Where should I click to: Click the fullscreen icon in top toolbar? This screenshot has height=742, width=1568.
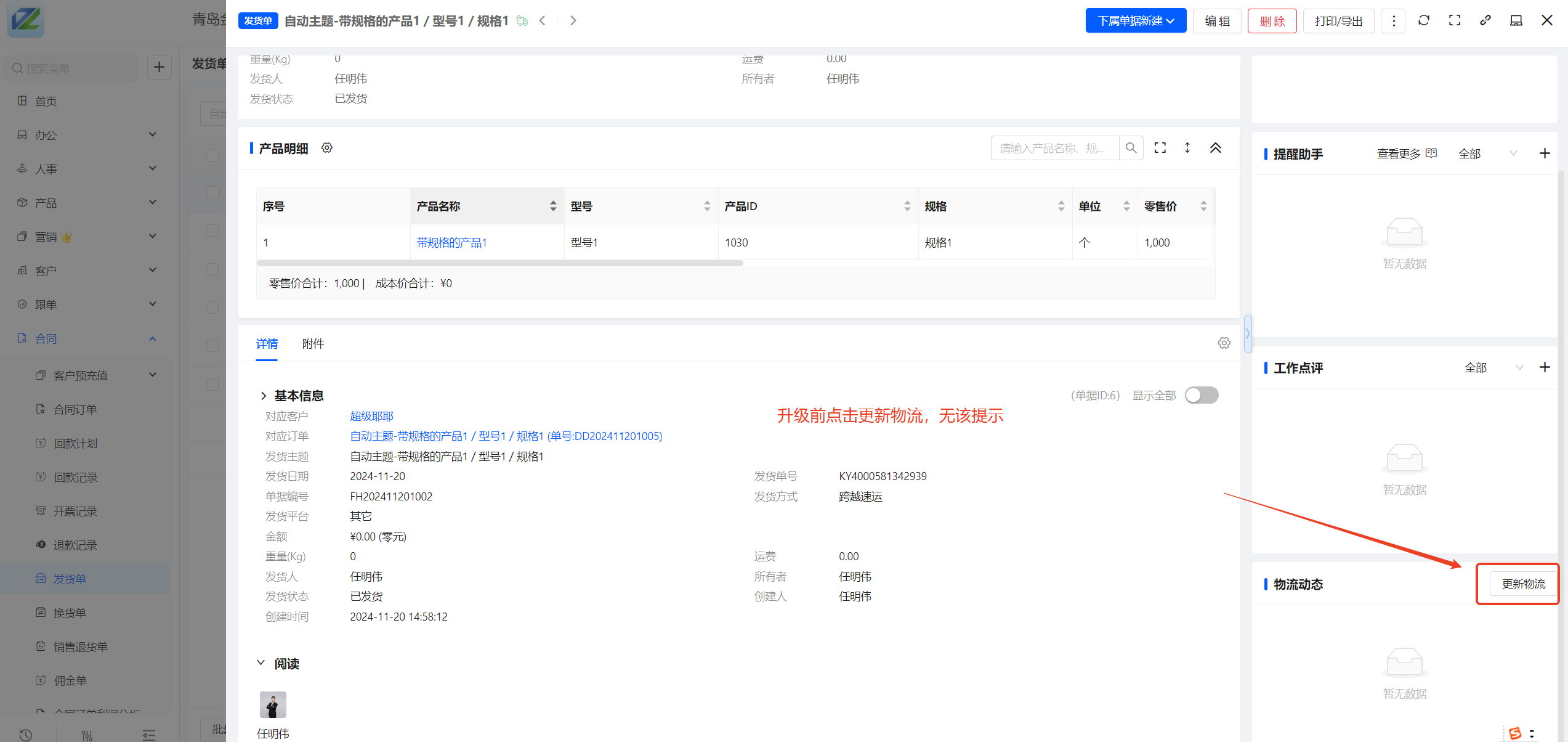coord(1454,21)
